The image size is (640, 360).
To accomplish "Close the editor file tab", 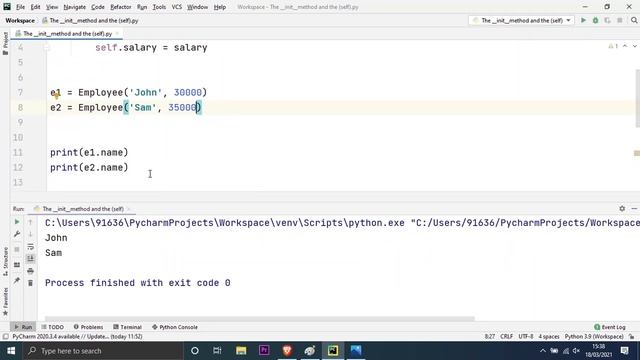I will click(118, 33).
